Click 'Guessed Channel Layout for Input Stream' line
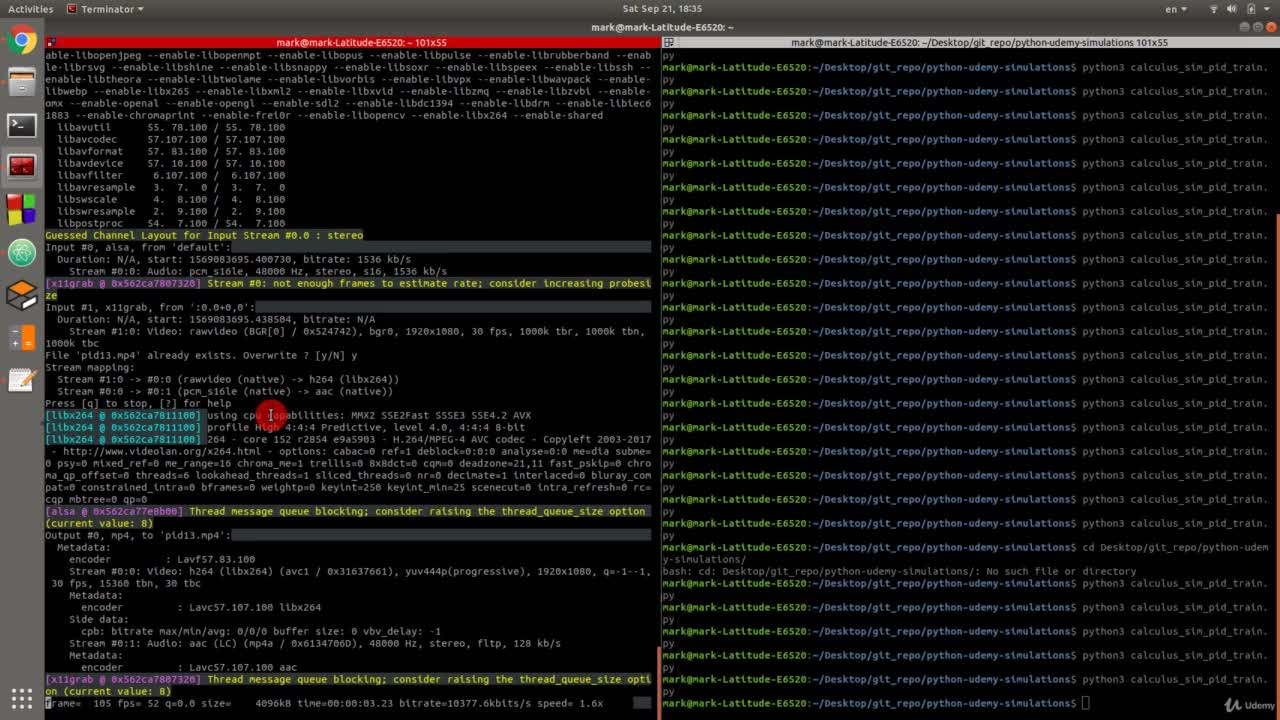Screen dimensions: 1280x720 [204, 235]
